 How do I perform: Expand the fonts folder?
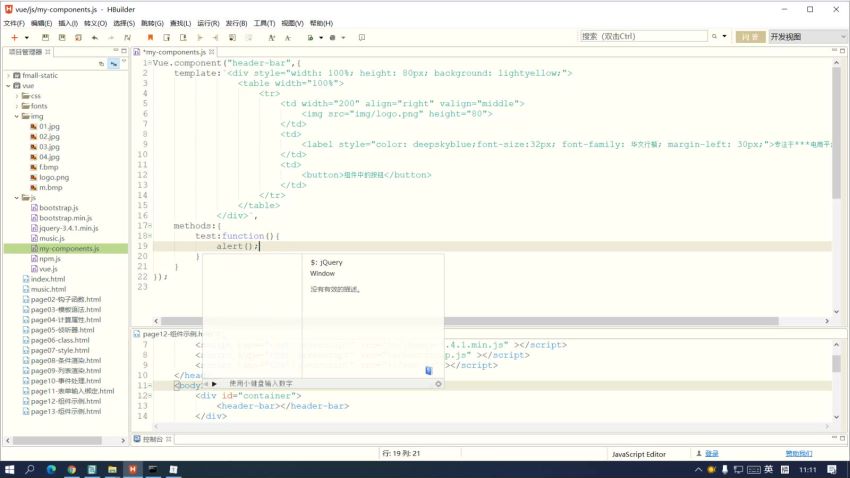pyautogui.click(x=17, y=106)
